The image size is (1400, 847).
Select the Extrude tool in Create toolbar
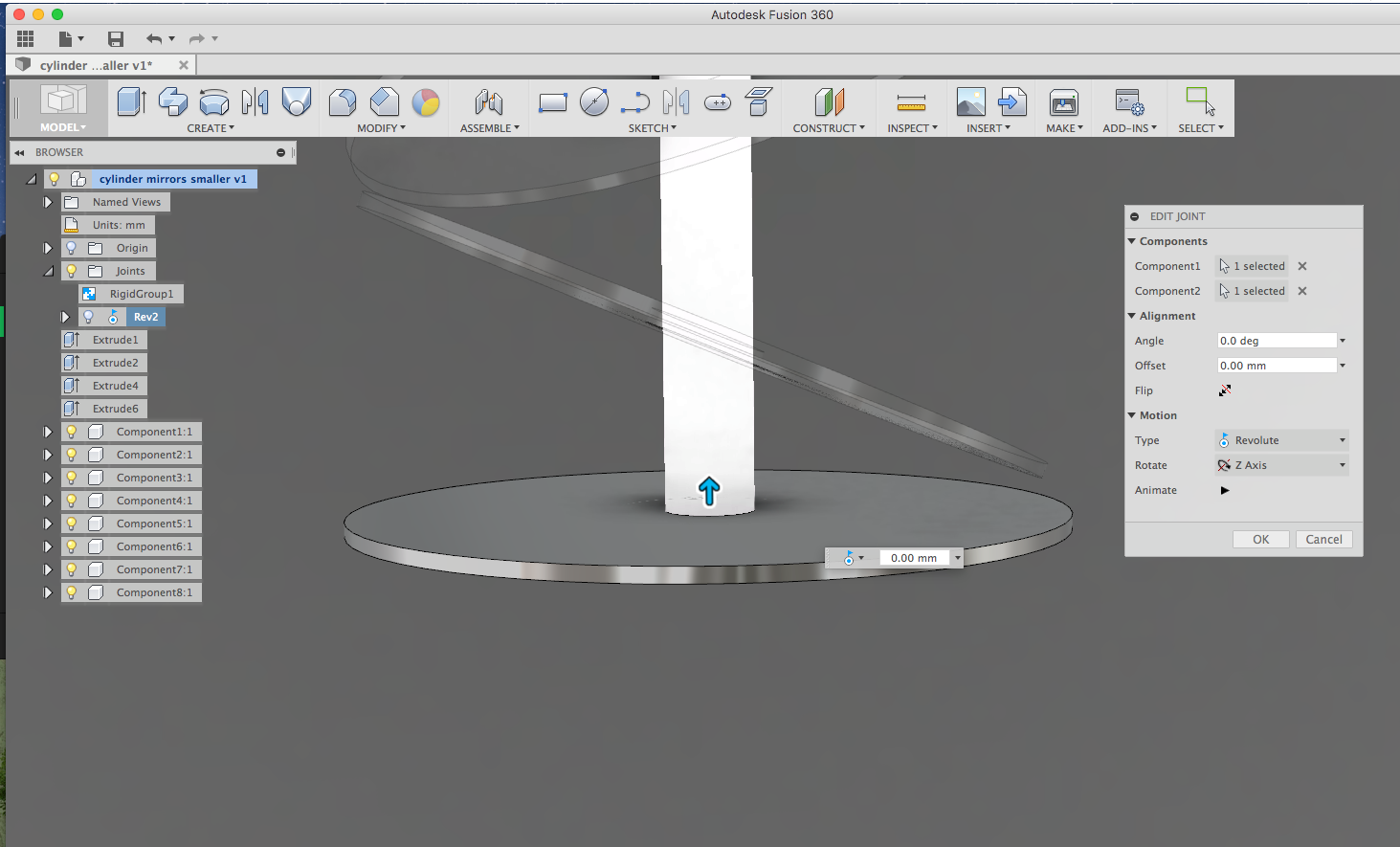click(x=131, y=102)
